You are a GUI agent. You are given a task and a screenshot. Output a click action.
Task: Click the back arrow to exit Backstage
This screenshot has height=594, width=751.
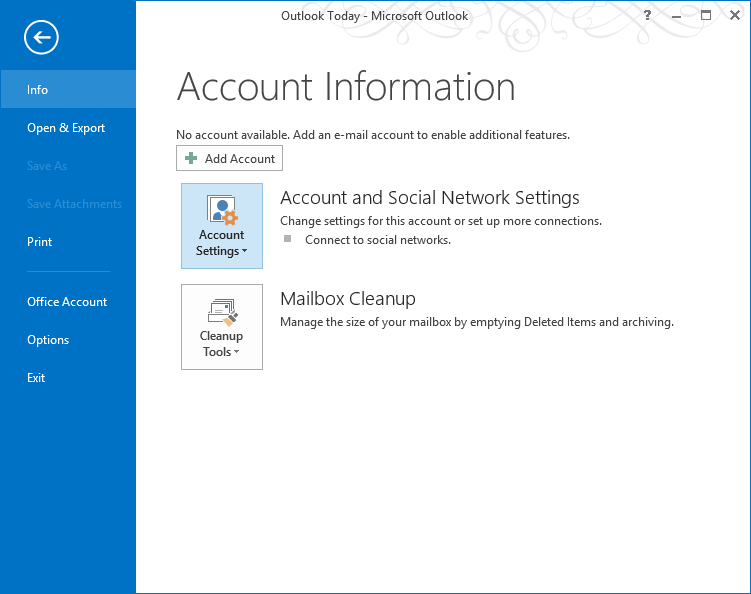point(42,38)
